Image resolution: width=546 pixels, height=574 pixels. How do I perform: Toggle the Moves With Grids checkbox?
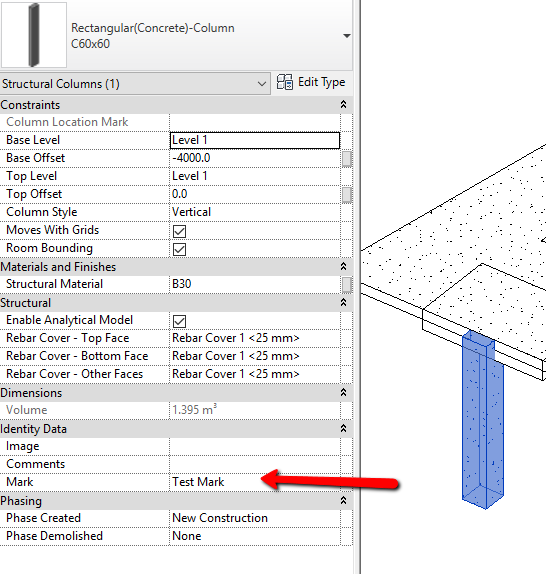click(179, 231)
